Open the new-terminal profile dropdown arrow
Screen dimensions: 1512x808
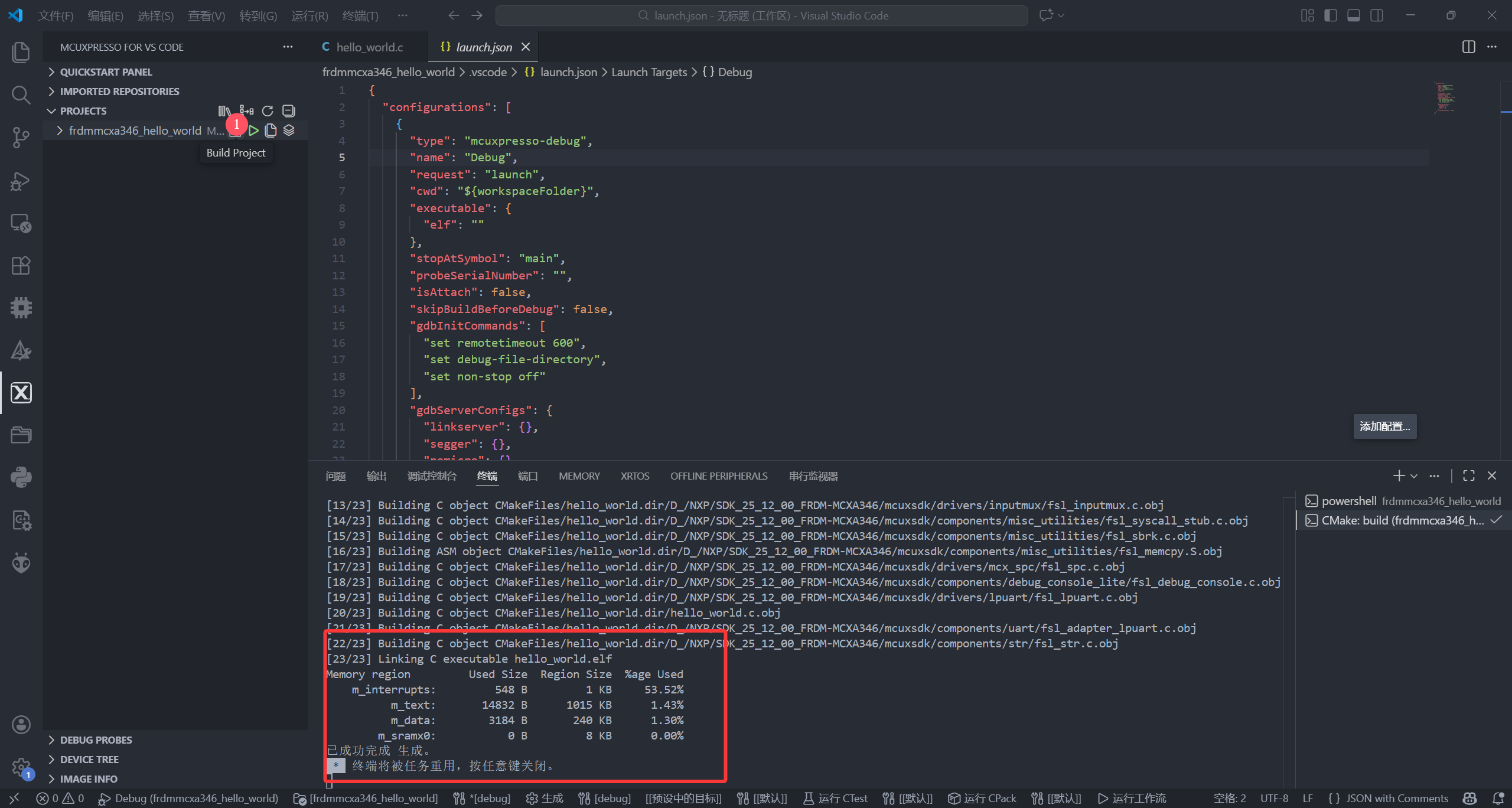(x=1414, y=476)
